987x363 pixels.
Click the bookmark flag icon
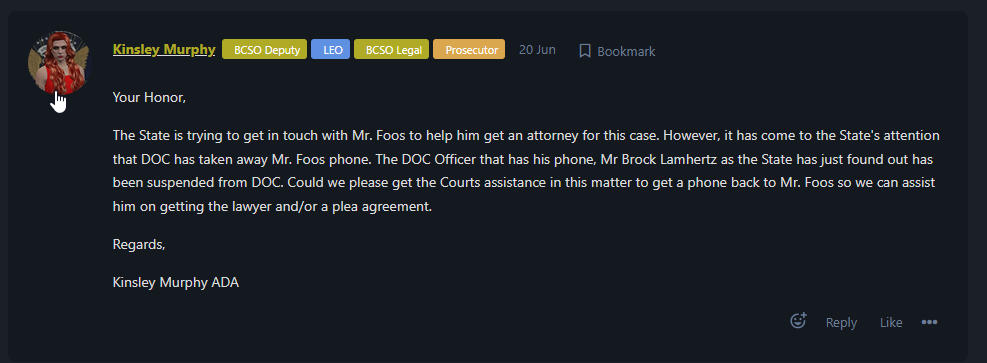[x=585, y=51]
